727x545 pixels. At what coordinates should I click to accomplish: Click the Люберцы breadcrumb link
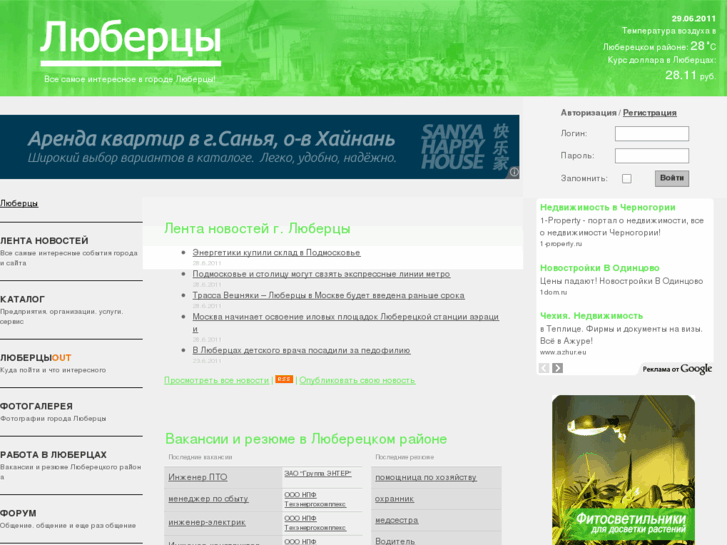click(19, 203)
